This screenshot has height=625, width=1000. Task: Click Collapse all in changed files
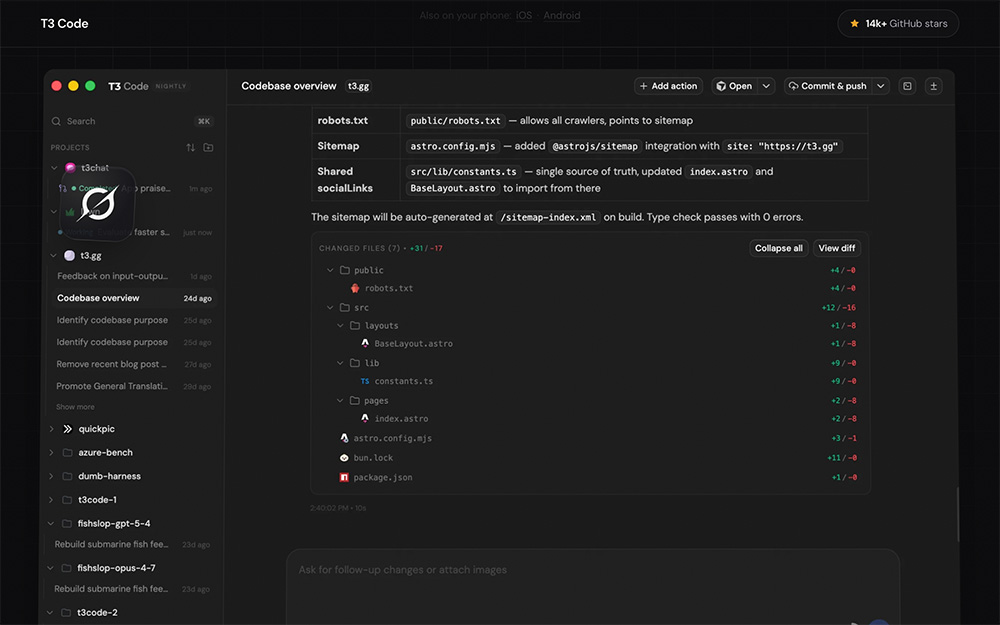(x=779, y=248)
